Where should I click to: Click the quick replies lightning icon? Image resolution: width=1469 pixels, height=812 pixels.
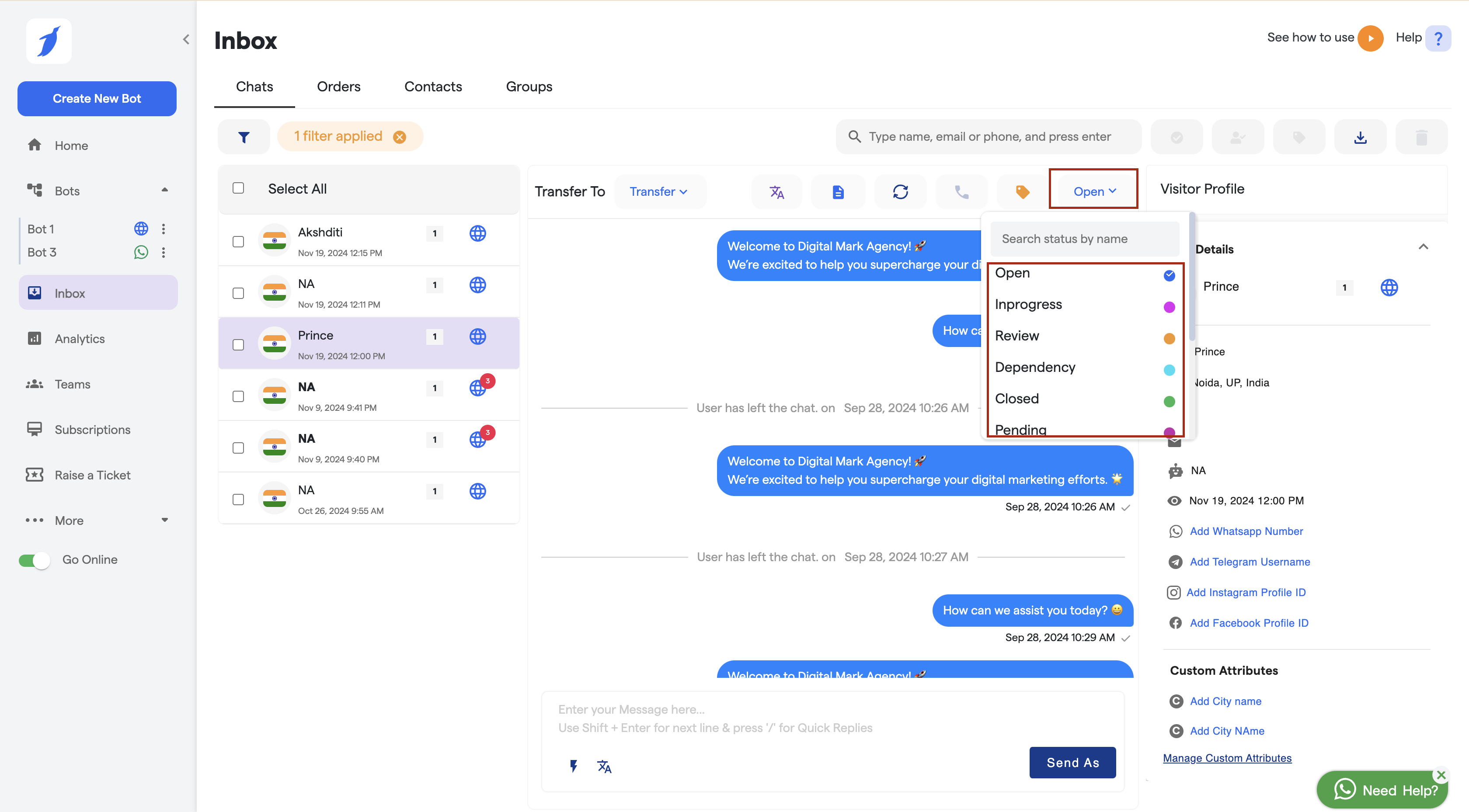[x=574, y=766]
